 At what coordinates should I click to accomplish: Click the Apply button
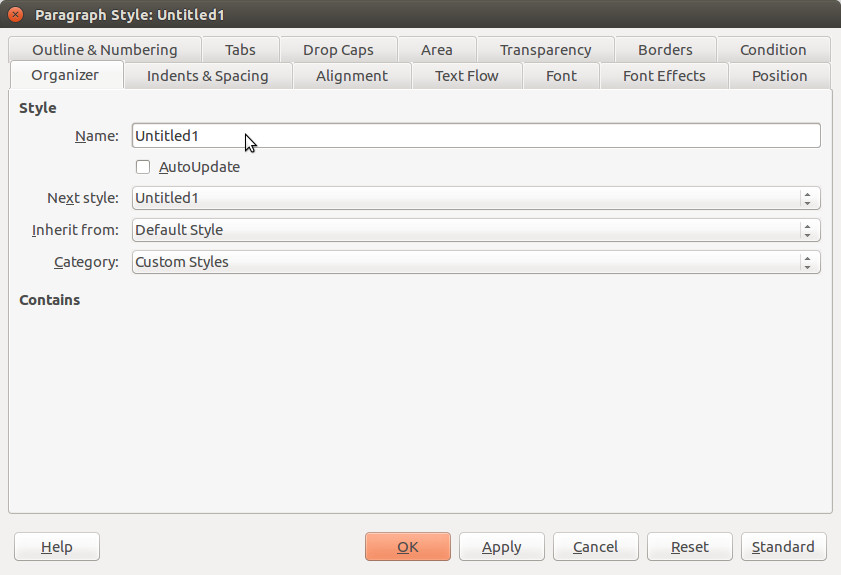coord(501,547)
